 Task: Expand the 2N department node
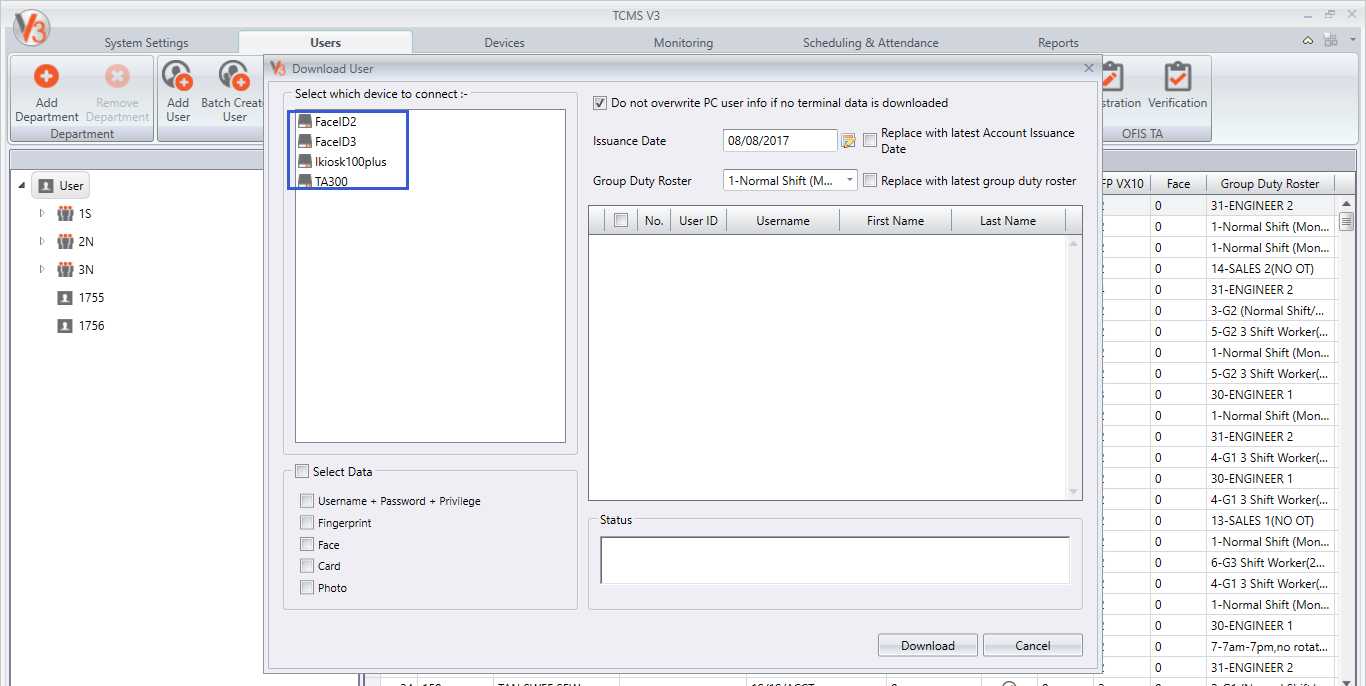42,242
